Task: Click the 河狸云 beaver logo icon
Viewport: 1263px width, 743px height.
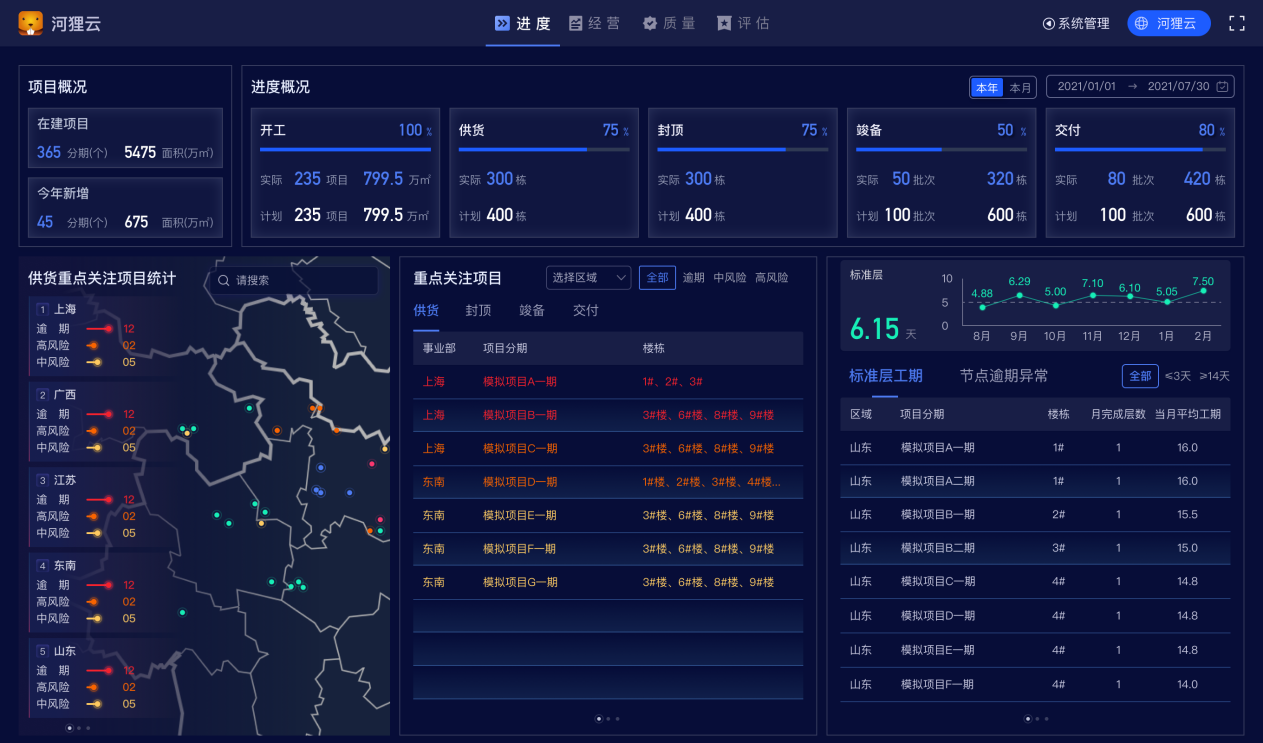Action: (30, 23)
